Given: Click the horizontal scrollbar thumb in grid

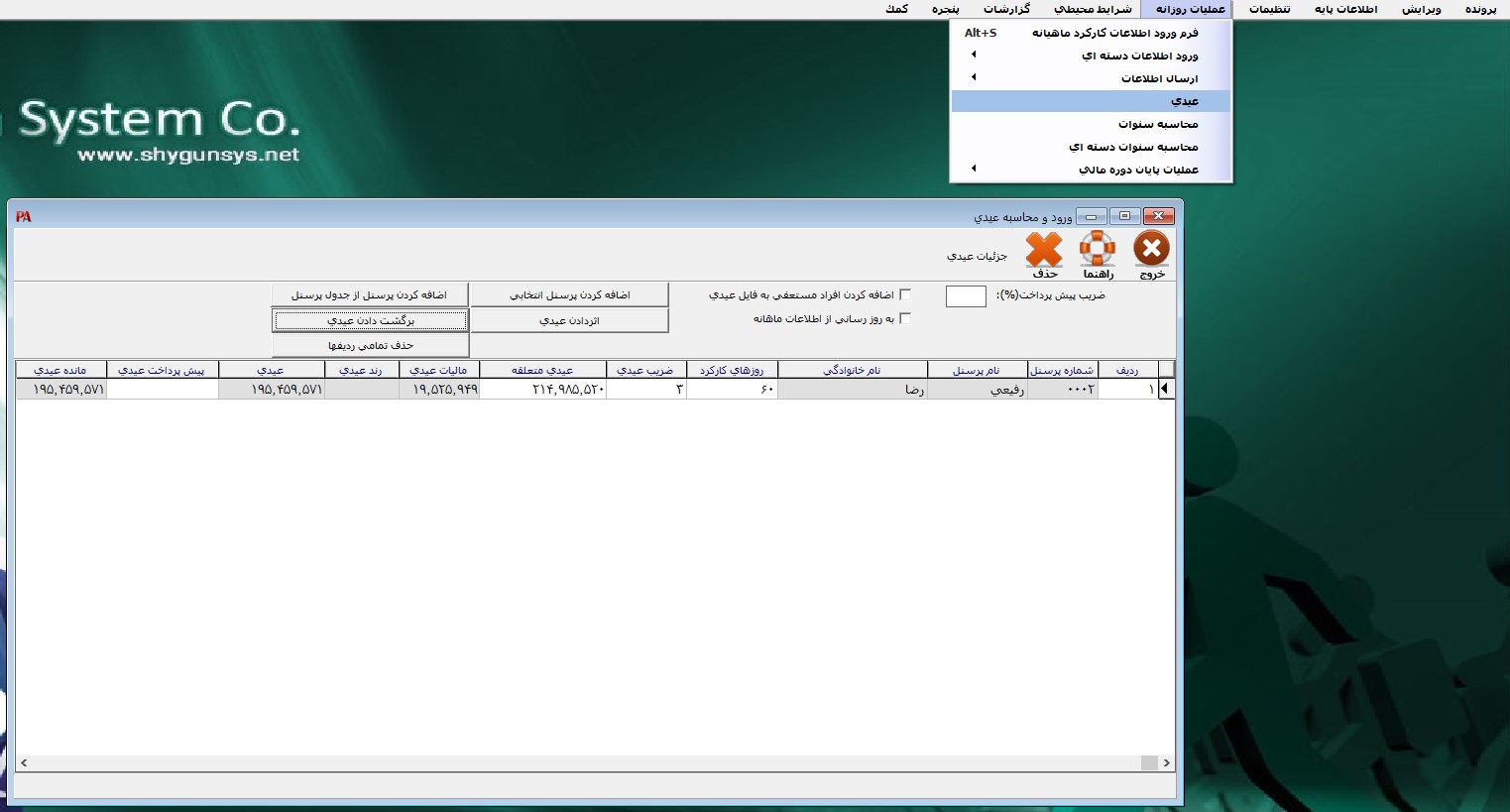Looking at the screenshot, I should pos(1149,762).
